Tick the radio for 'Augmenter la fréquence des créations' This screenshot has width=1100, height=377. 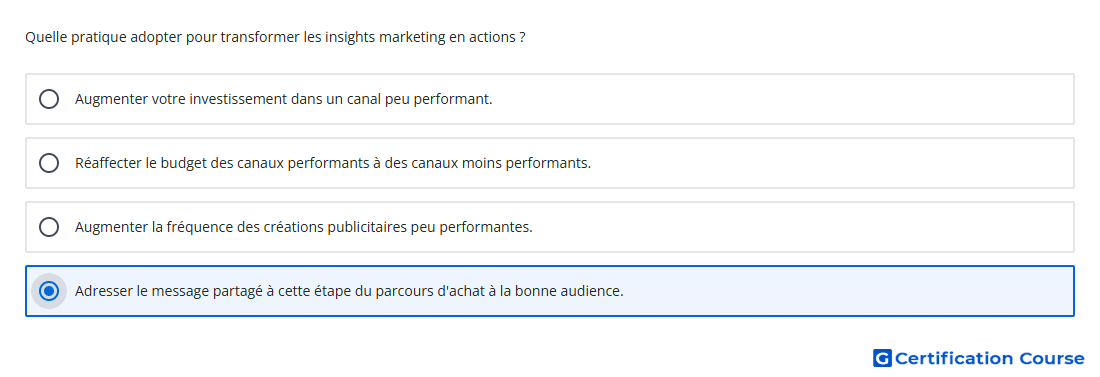coord(48,227)
